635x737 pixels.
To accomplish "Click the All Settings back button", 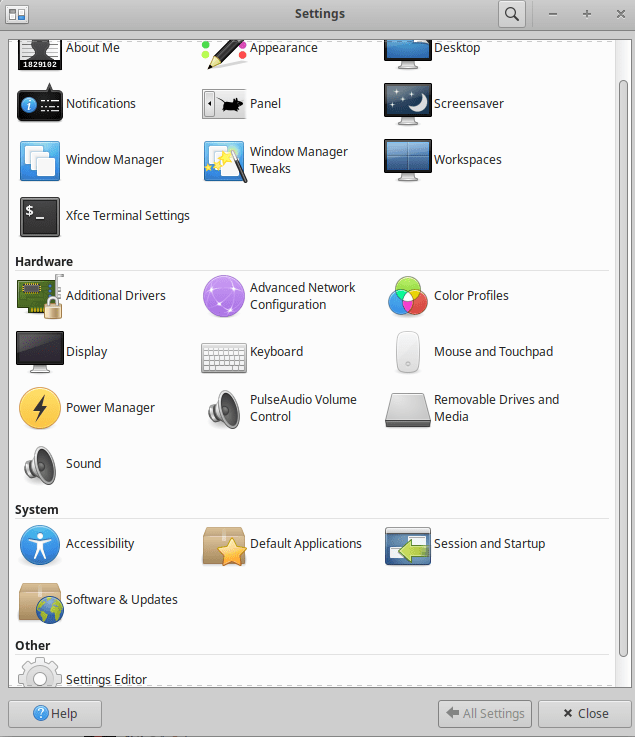I will click(x=485, y=713).
